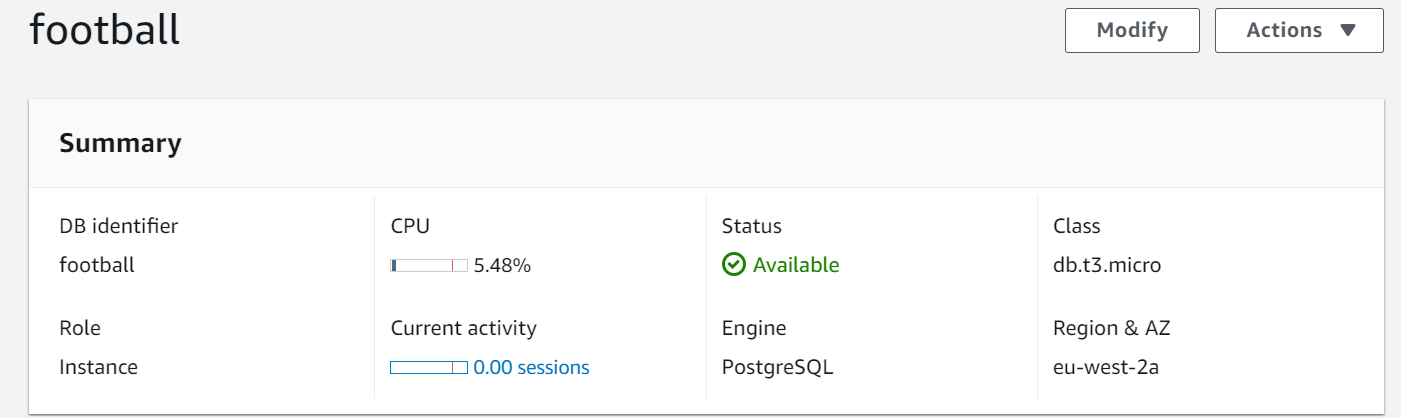Click the Available status text
Viewport: 1401px width, 418px height.
pyautogui.click(x=796, y=265)
